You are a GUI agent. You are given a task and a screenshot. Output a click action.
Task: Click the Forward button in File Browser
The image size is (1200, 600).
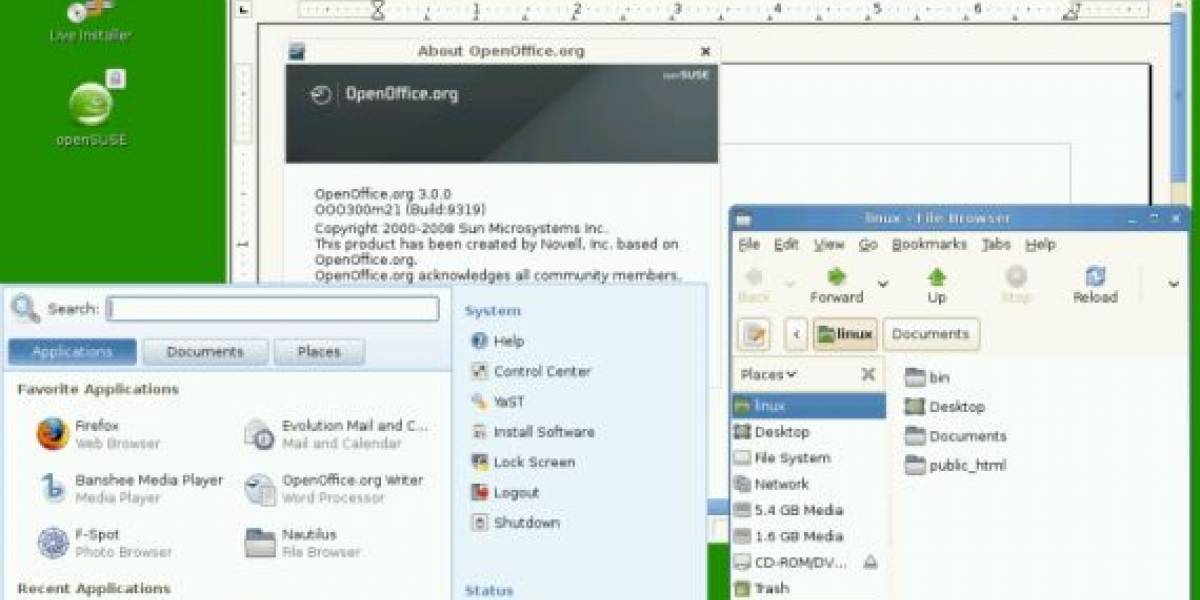click(836, 285)
